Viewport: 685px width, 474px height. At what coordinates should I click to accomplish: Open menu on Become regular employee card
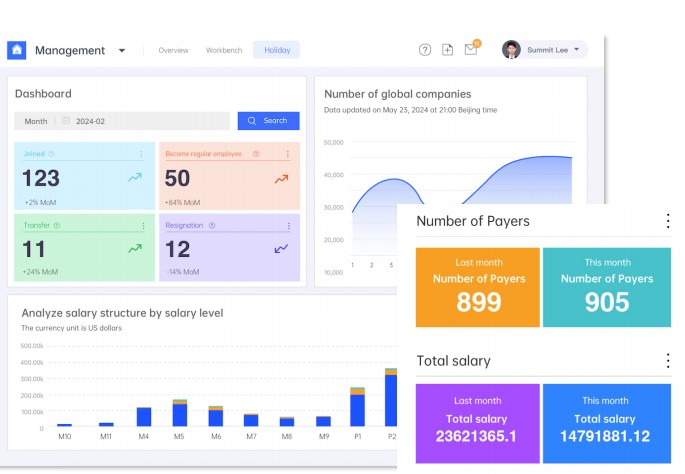tap(286, 154)
